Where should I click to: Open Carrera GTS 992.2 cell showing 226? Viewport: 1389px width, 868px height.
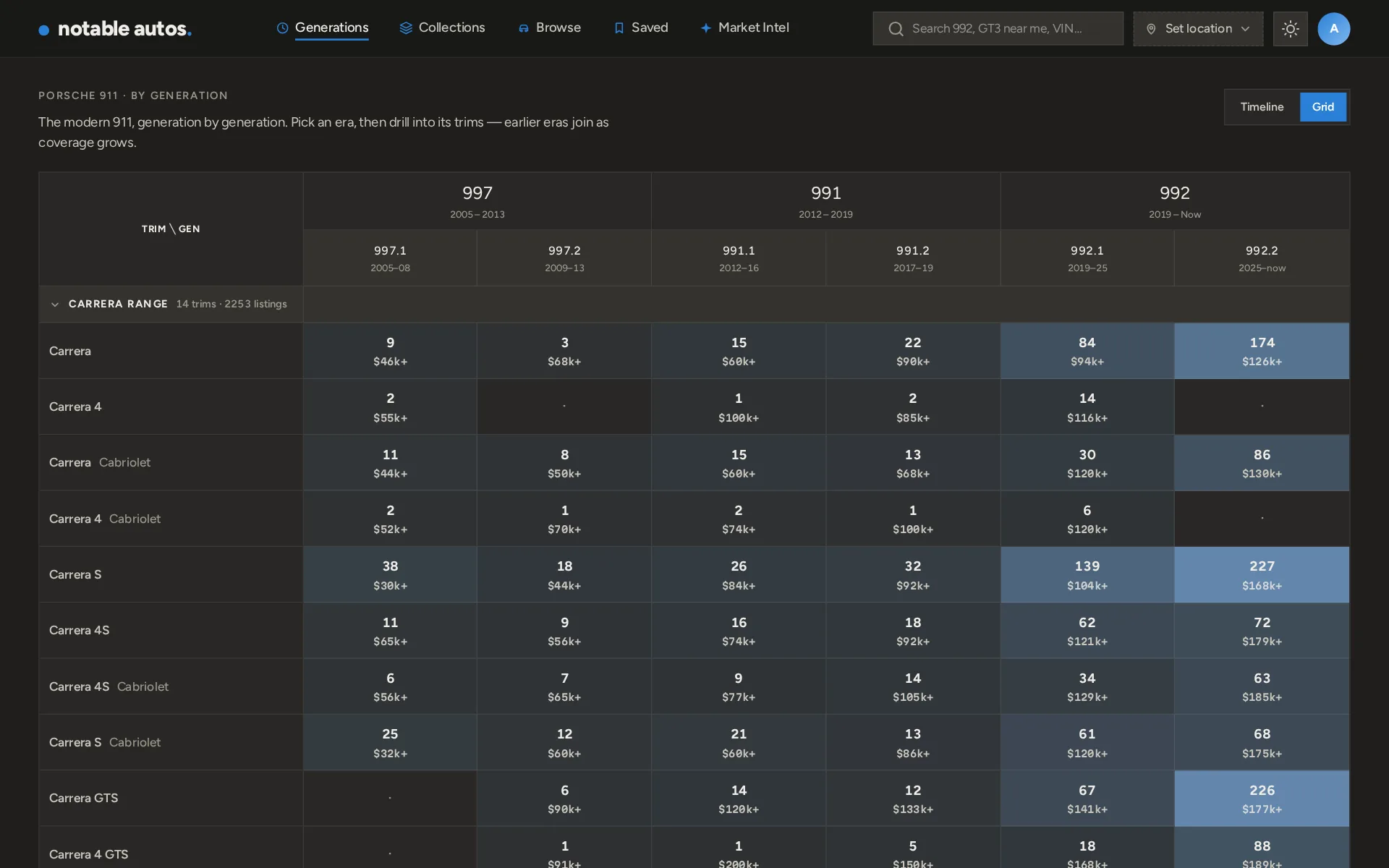point(1262,799)
